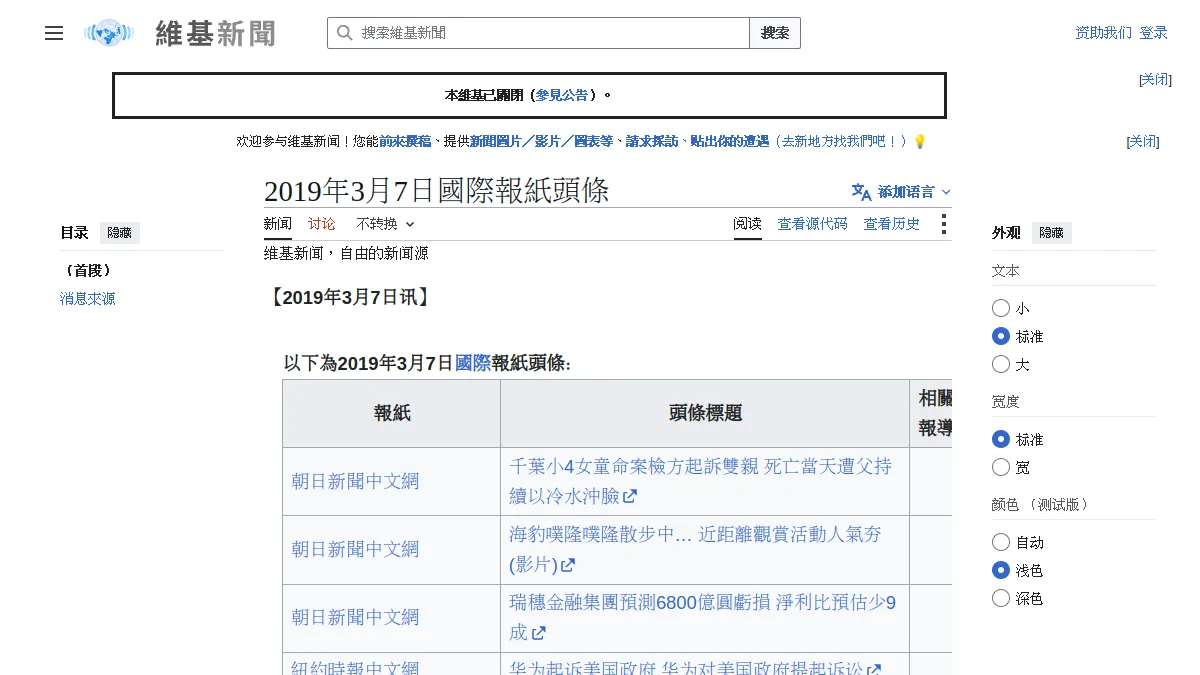Close the site notice banner
The width and height of the screenshot is (1200, 675).
1155,80
